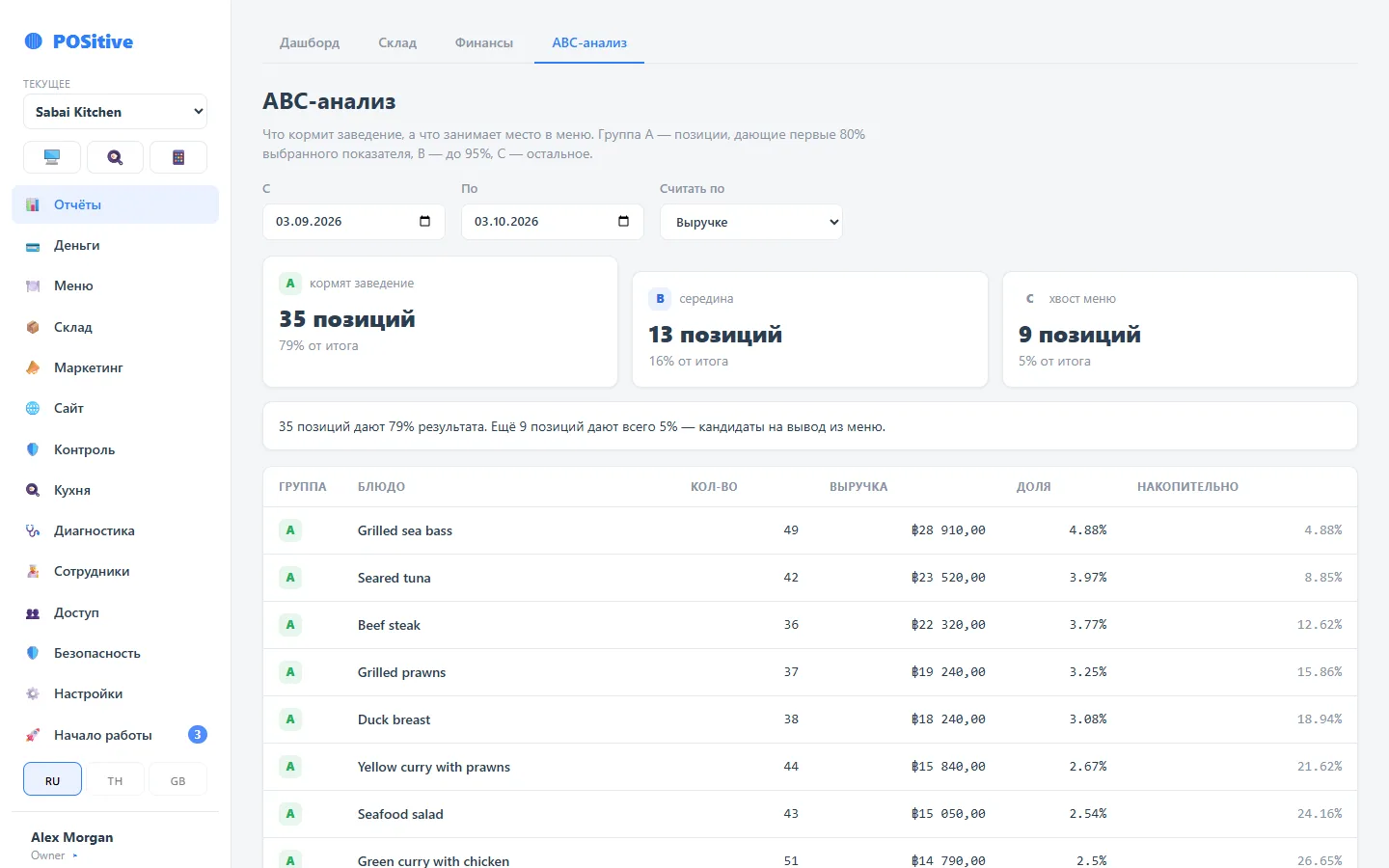Open Безопасность settings section
This screenshot has height=868, width=1389.
(x=115, y=653)
